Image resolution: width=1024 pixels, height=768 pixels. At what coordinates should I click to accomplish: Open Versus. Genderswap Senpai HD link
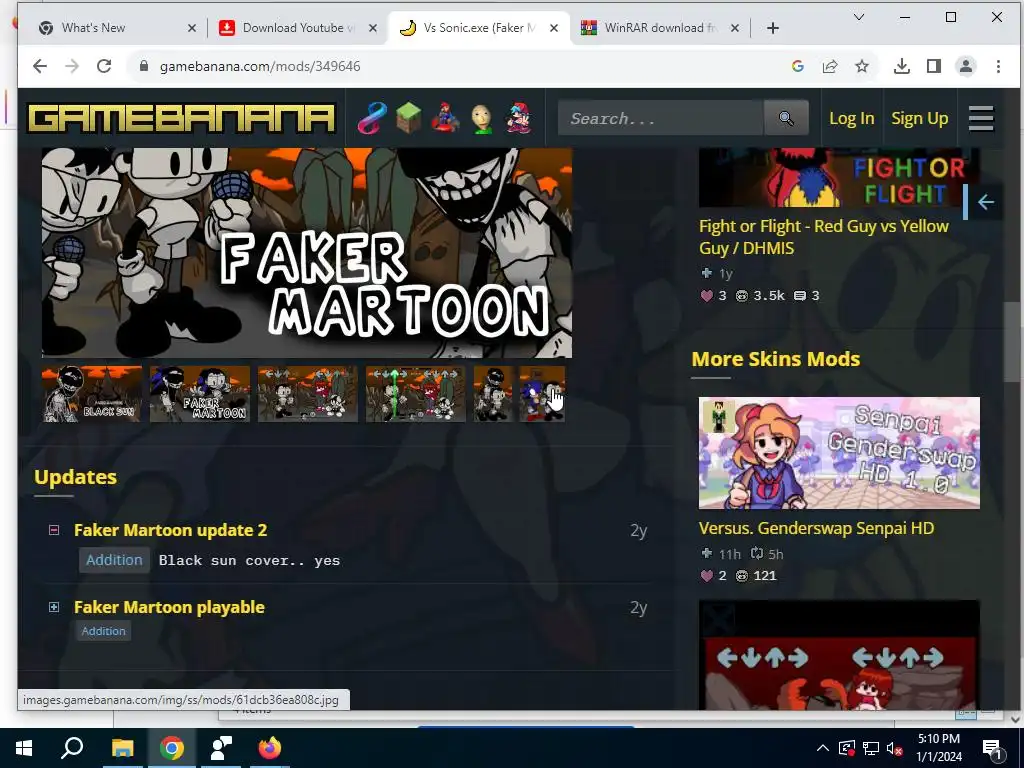pyautogui.click(x=816, y=528)
